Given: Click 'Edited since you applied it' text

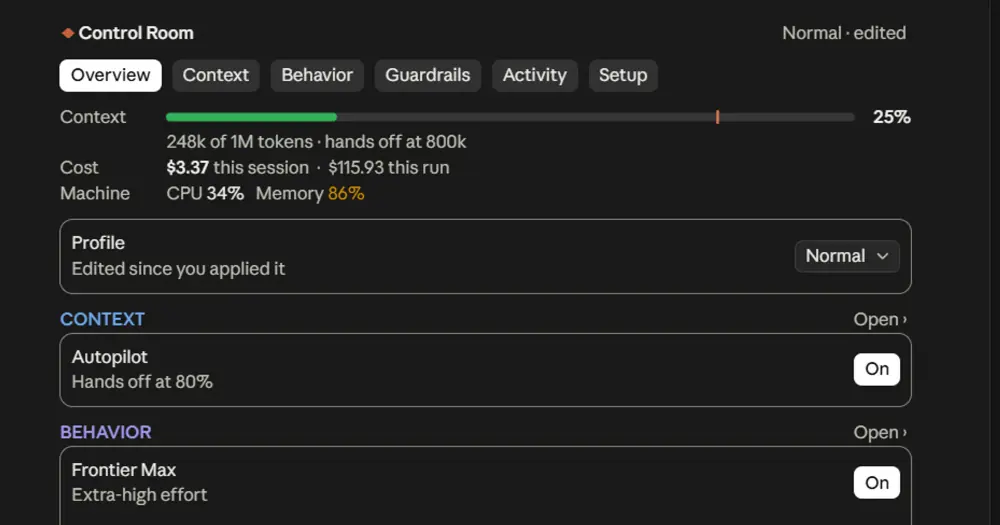Looking at the screenshot, I should coord(178,269).
